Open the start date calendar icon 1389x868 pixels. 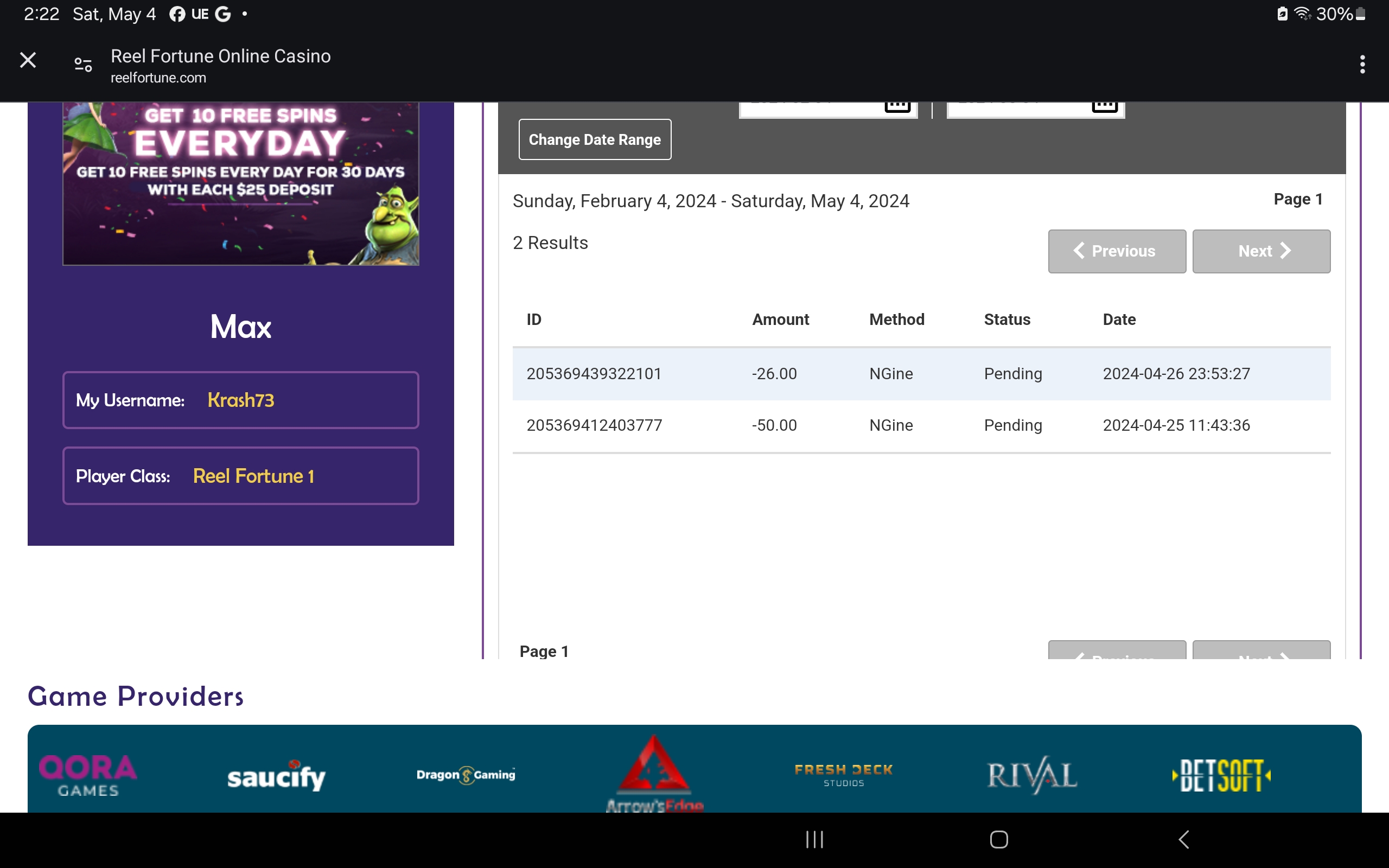[x=897, y=107]
